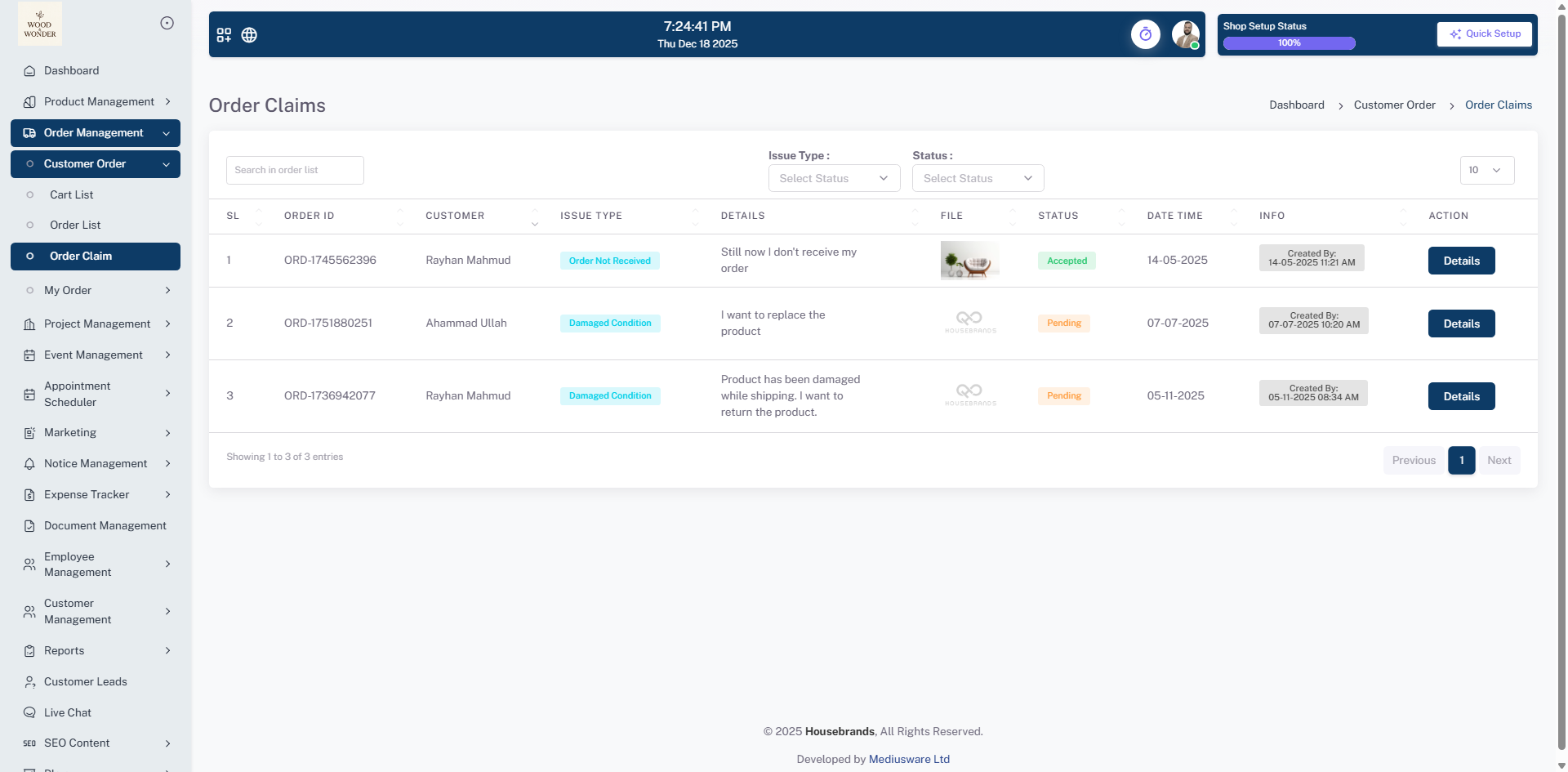Click the timer icon in the header
The image size is (1568, 772).
pyautogui.click(x=1145, y=34)
